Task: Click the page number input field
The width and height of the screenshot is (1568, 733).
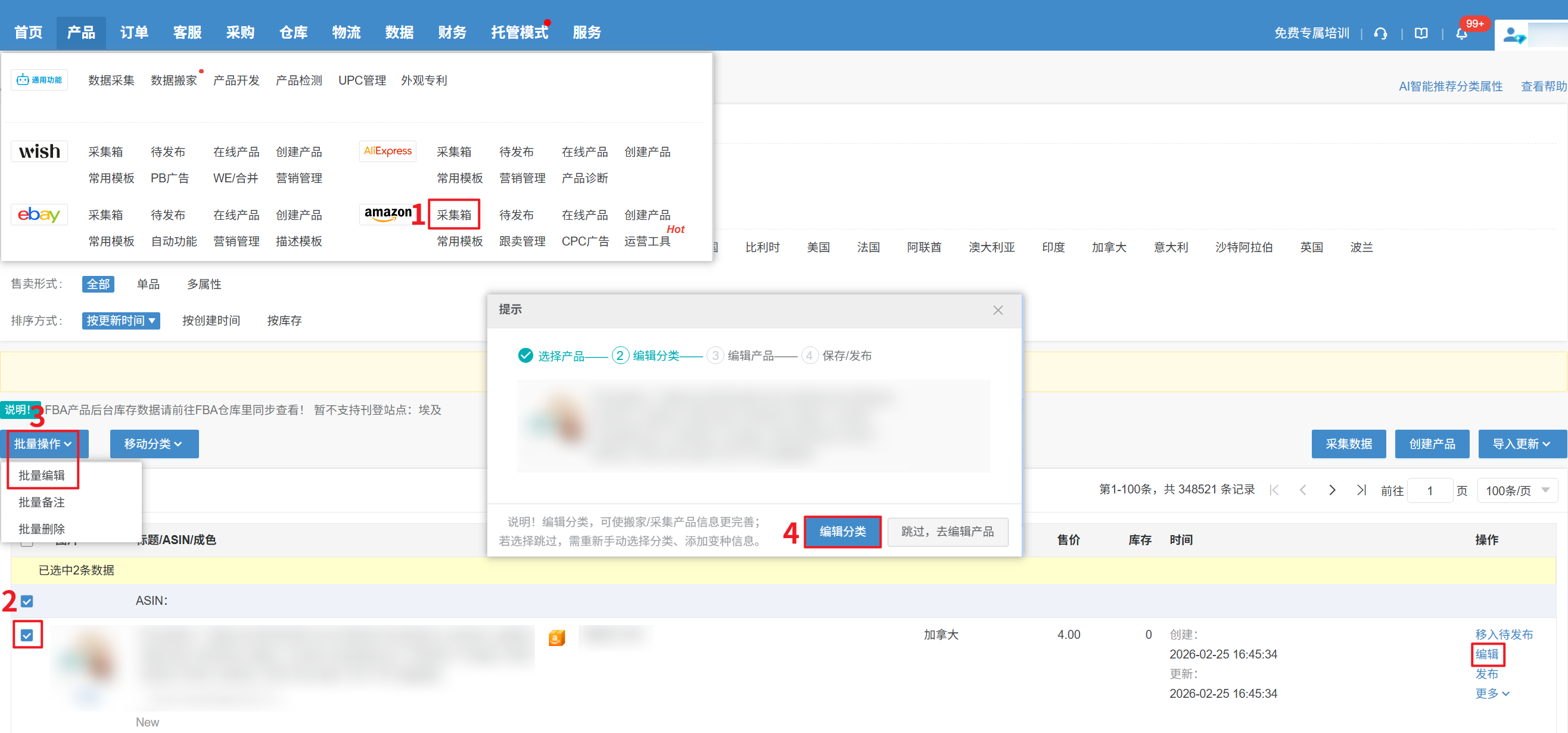Action: coord(1430,490)
